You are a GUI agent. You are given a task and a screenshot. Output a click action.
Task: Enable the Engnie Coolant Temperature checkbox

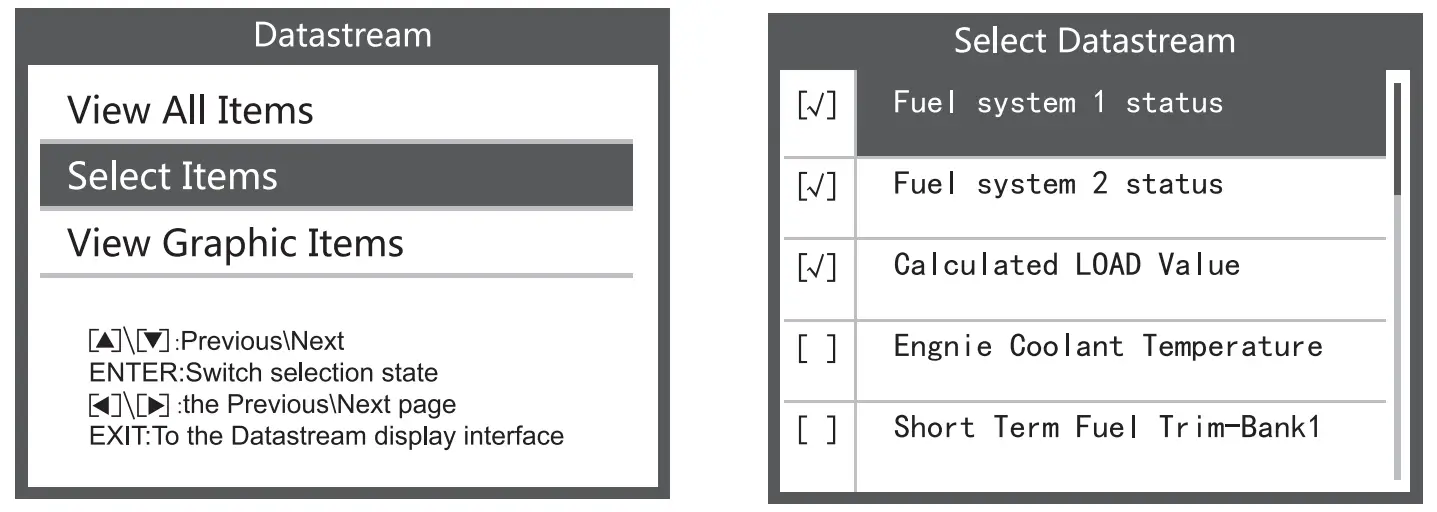coord(817,350)
